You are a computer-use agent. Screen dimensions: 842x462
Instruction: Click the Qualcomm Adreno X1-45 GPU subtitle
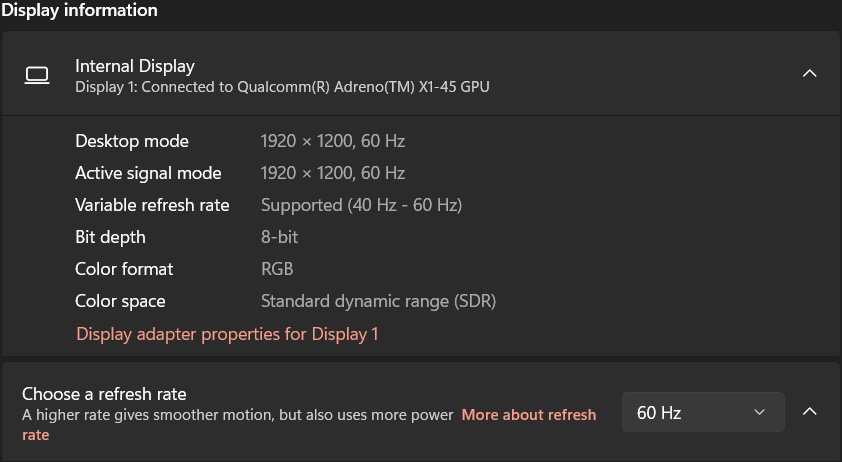pyautogui.click(x=282, y=86)
